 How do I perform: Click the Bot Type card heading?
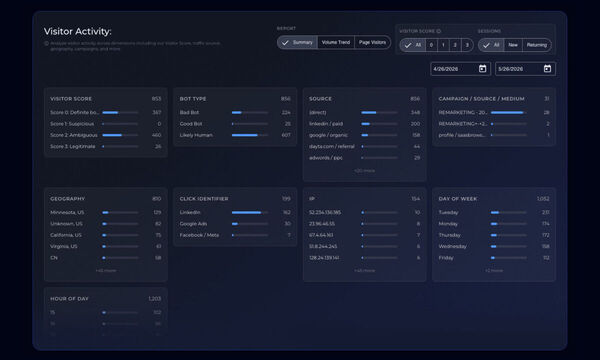[193, 99]
